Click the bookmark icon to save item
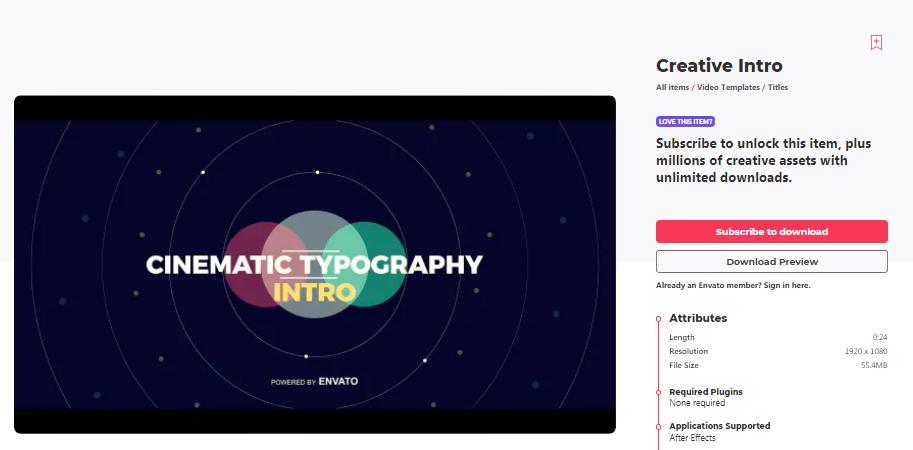 coord(876,42)
